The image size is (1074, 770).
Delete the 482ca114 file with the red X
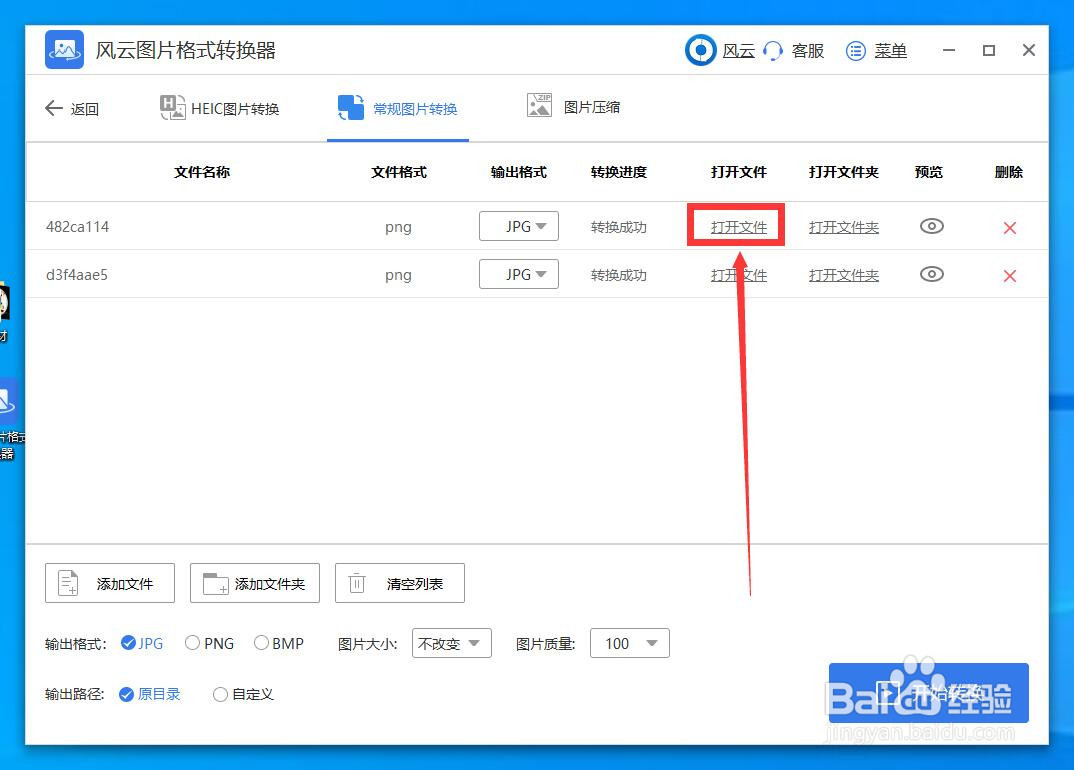(x=1009, y=227)
